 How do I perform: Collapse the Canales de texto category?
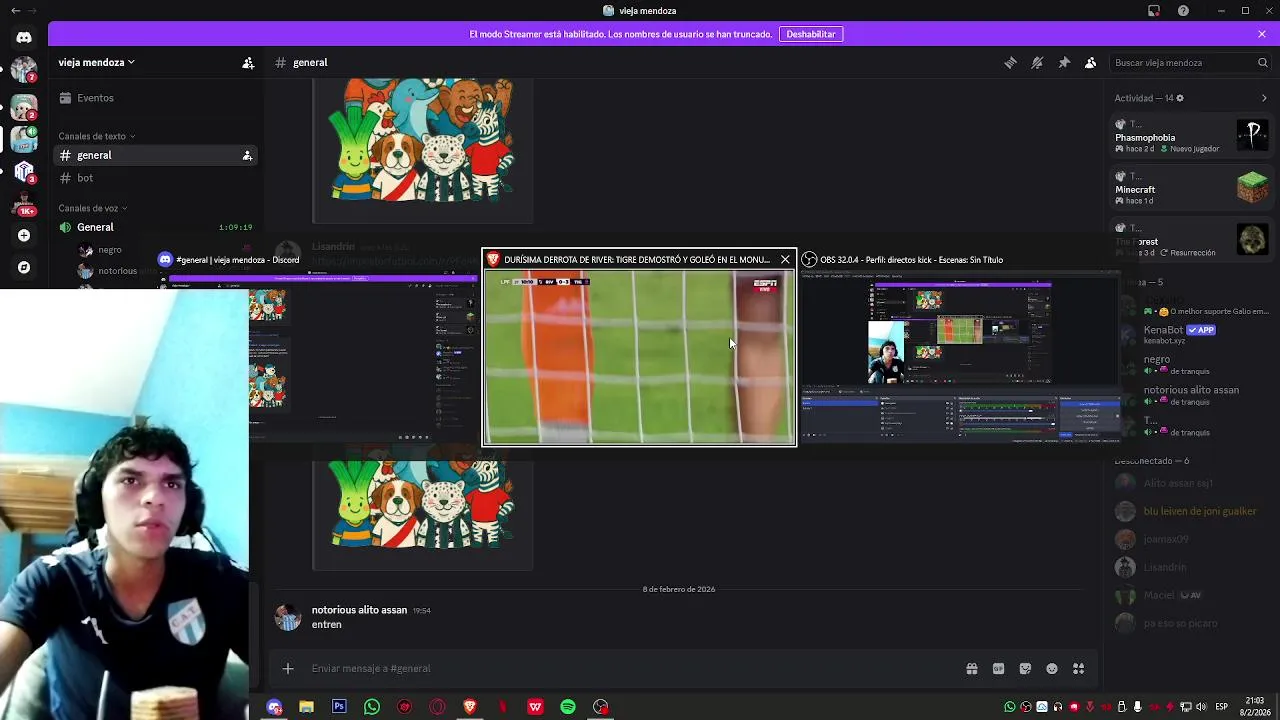pos(96,136)
